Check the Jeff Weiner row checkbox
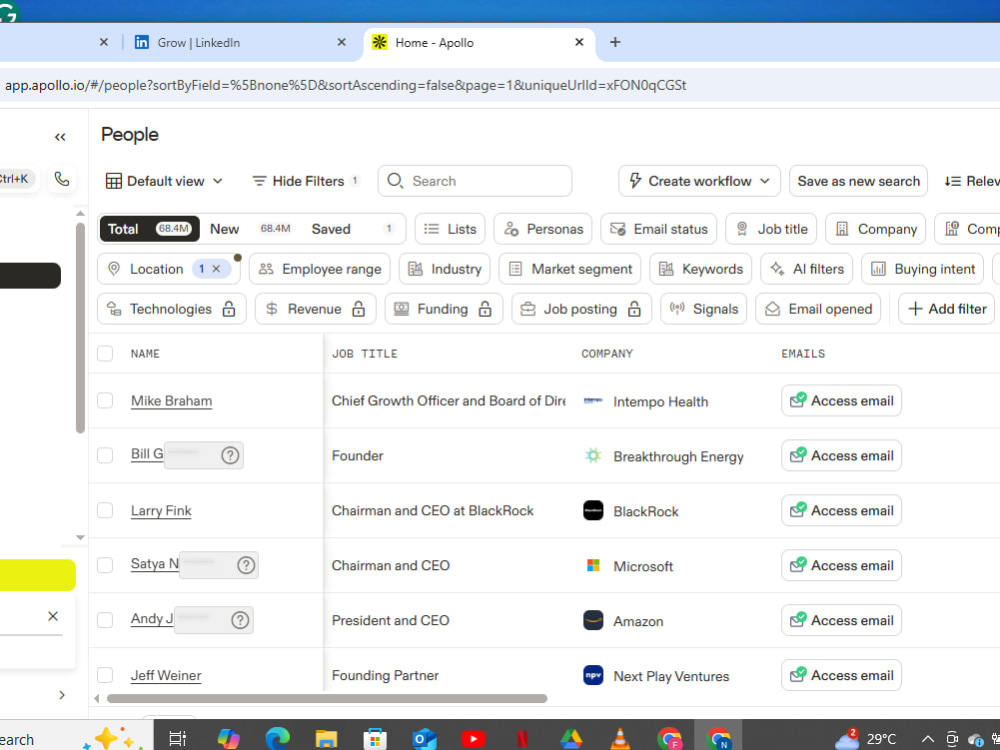 (105, 675)
